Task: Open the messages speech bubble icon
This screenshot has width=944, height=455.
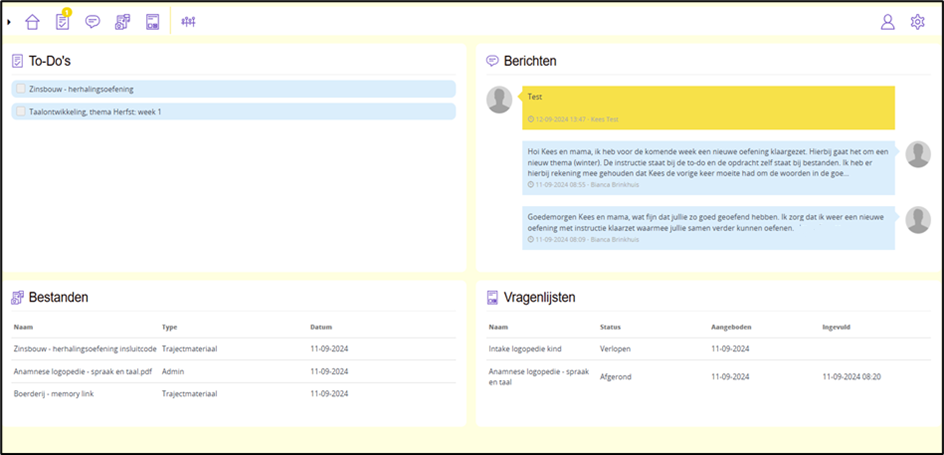Action: click(93, 22)
